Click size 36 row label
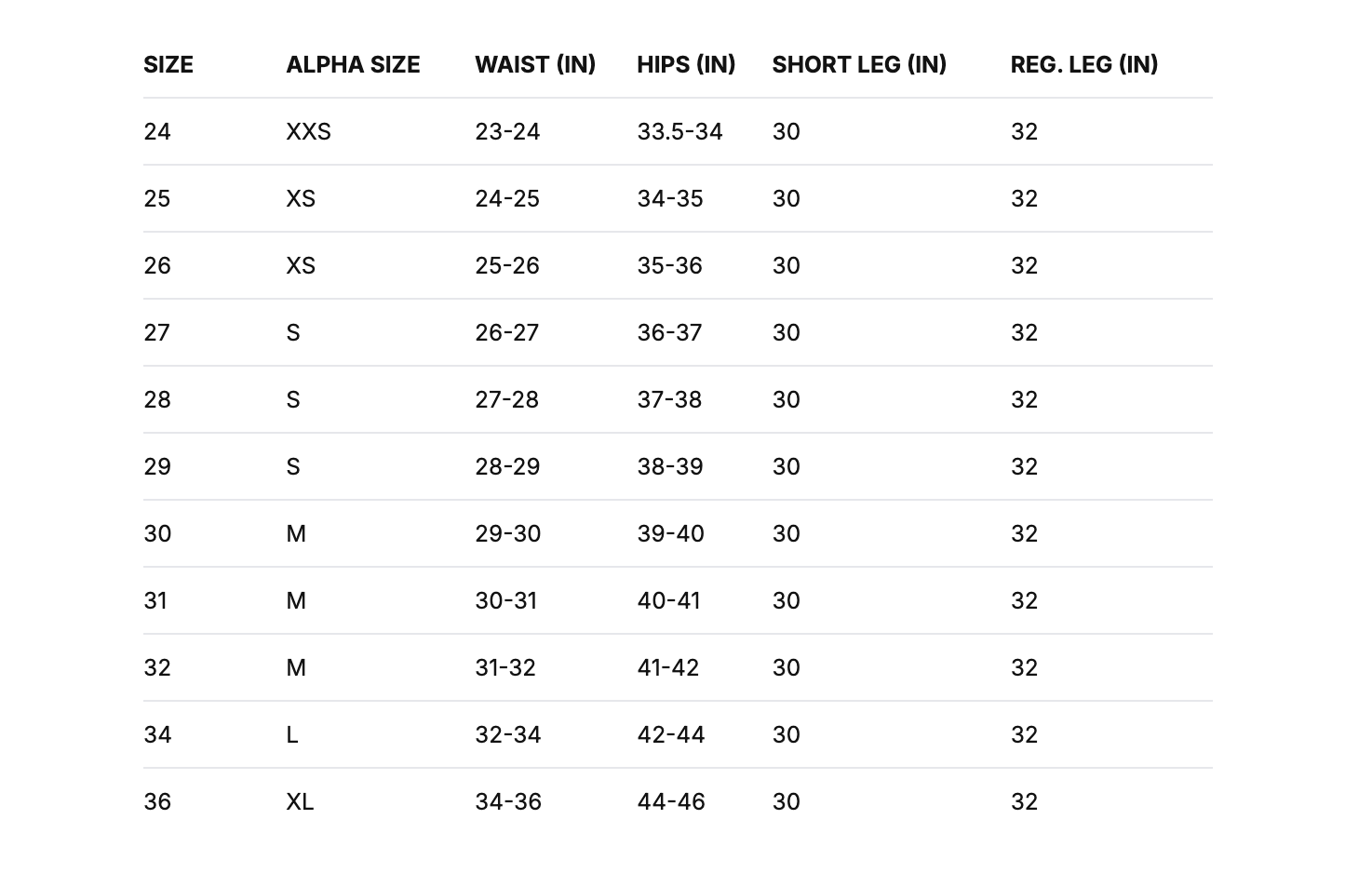 [x=157, y=801]
